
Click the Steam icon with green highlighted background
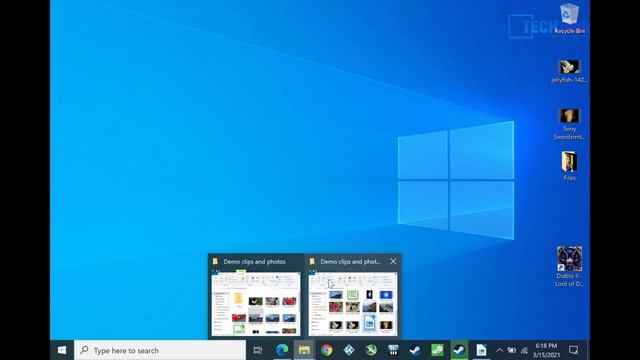(x=459, y=350)
